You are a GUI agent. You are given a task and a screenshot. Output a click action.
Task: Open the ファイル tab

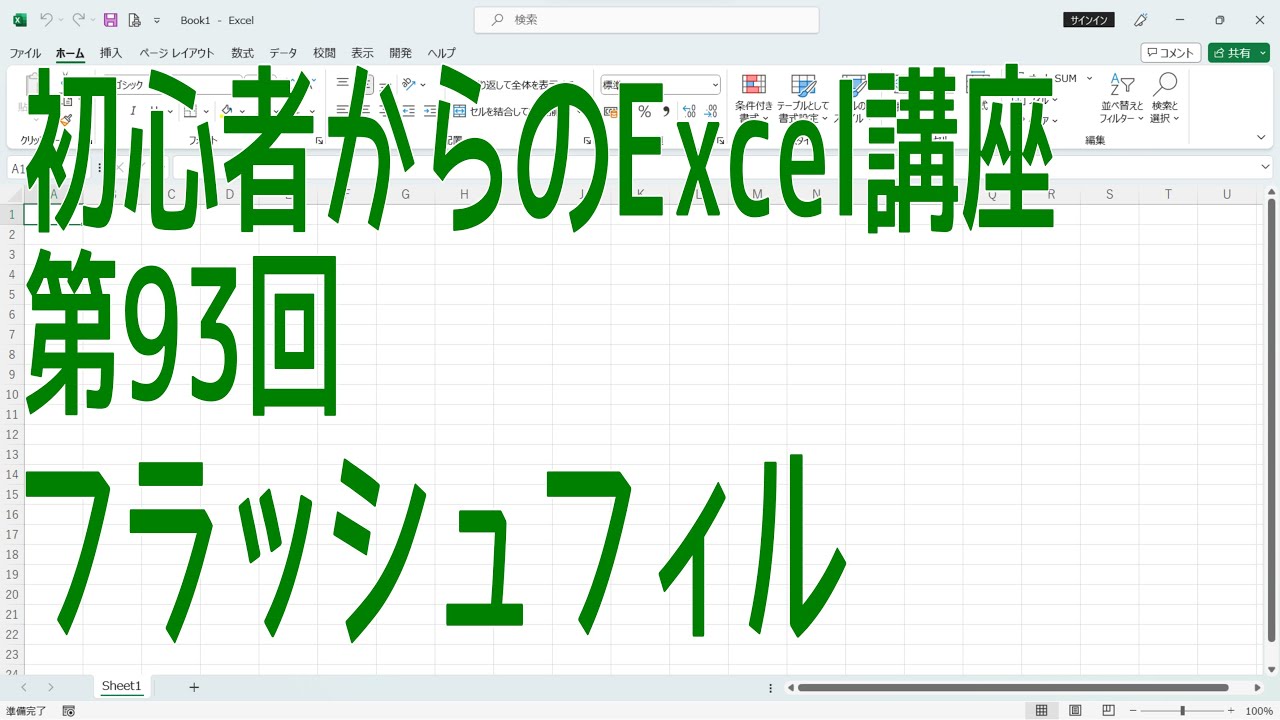click(x=25, y=53)
